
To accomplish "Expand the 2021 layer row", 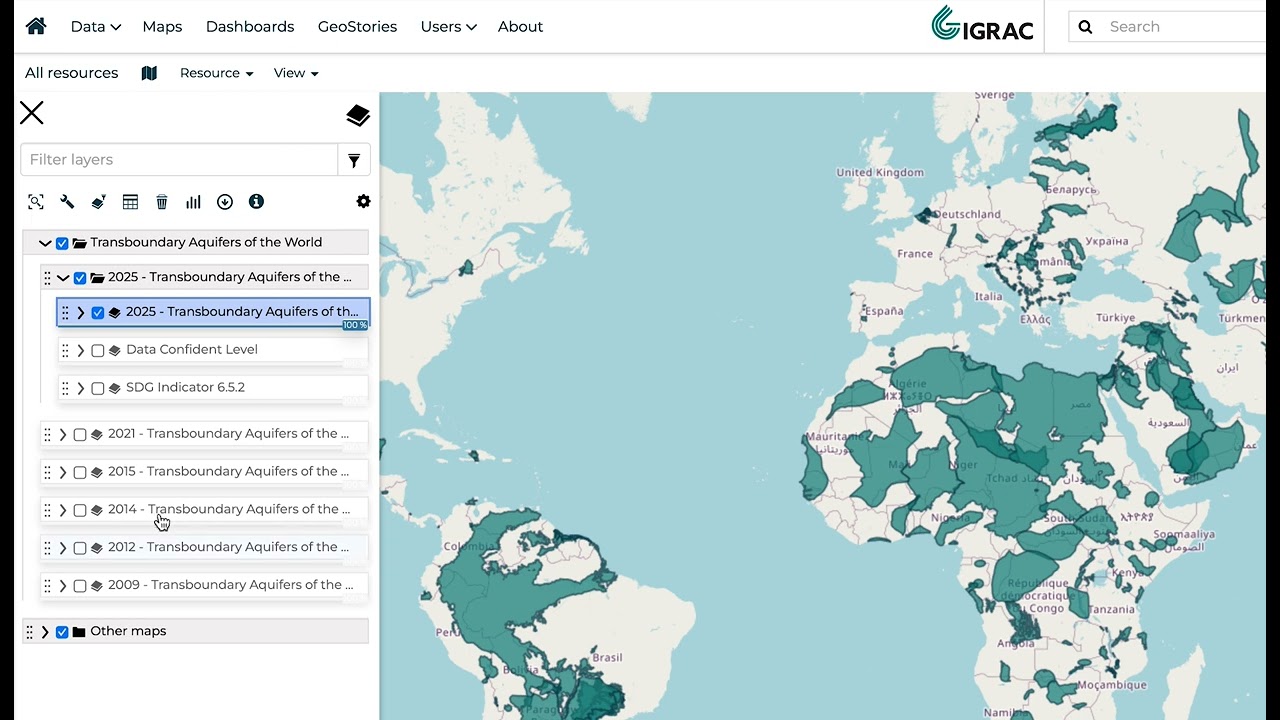I will coord(63,435).
